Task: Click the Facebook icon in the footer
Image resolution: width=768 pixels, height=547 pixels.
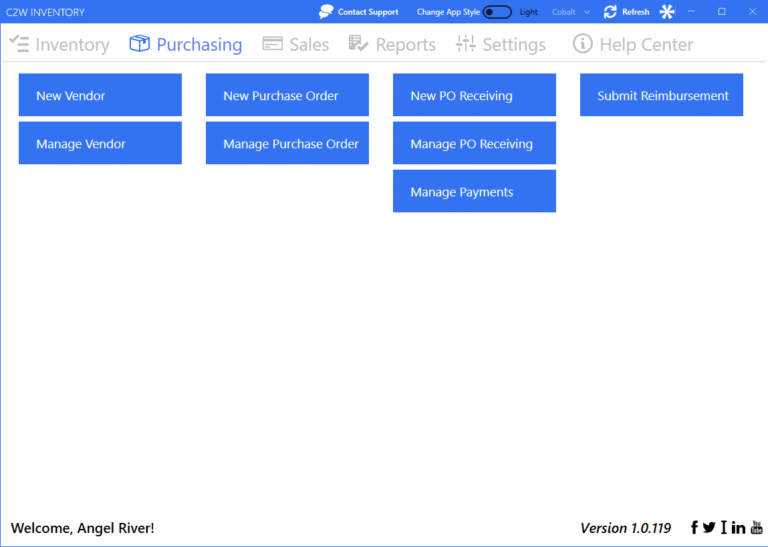Action: point(695,528)
